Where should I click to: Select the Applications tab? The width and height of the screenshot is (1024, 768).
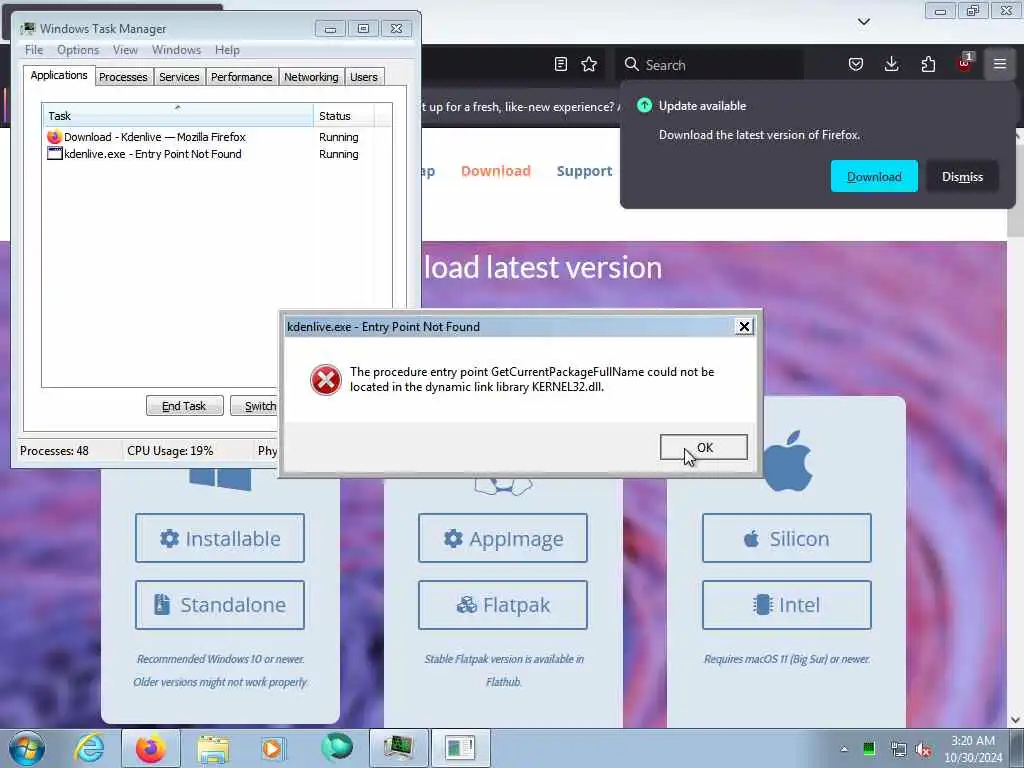click(59, 75)
